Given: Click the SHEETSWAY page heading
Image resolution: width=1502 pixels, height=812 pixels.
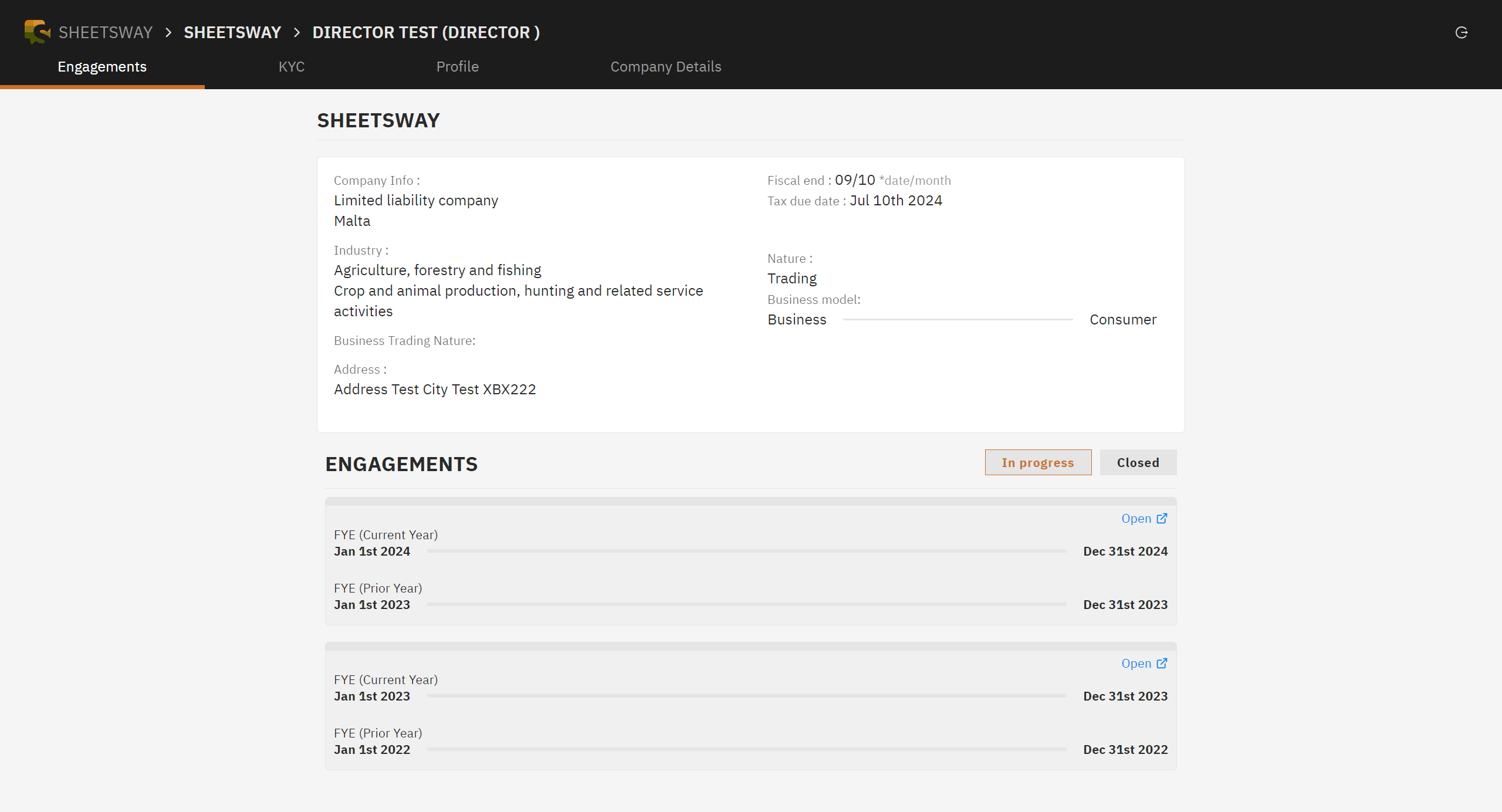Looking at the screenshot, I should pos(378,120).
